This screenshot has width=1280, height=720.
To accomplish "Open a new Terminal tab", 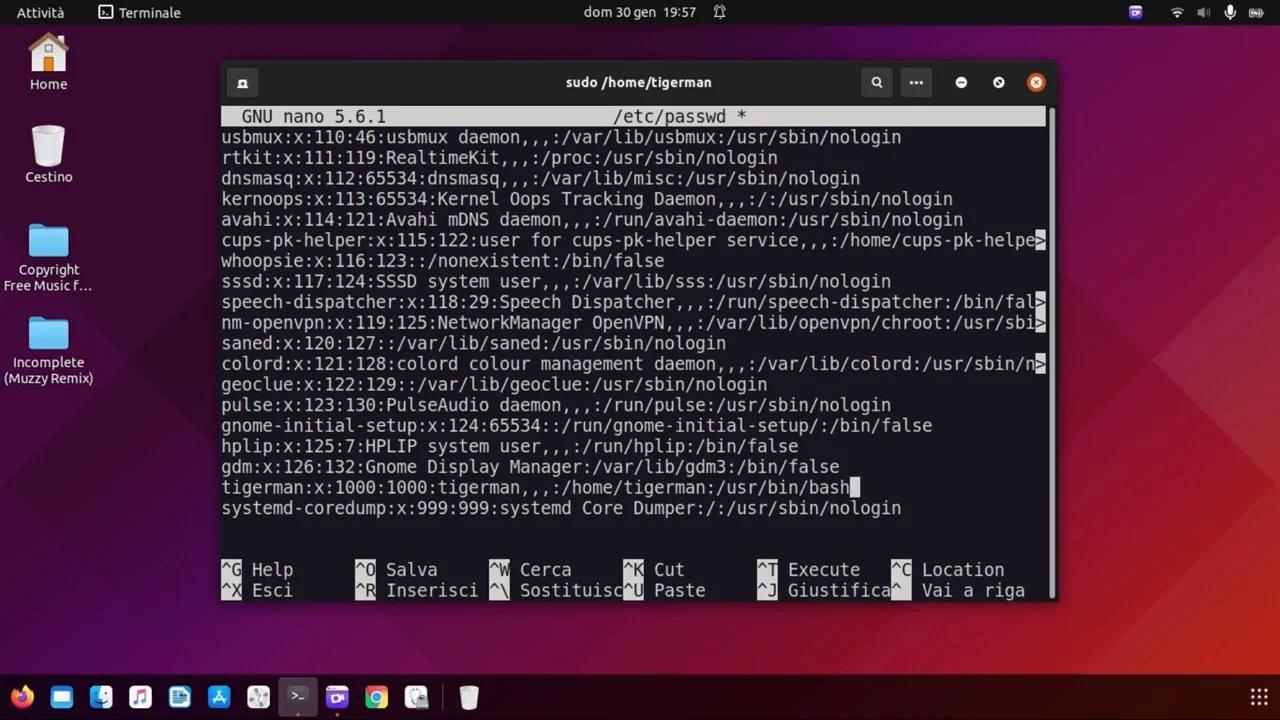I will 241,83.
